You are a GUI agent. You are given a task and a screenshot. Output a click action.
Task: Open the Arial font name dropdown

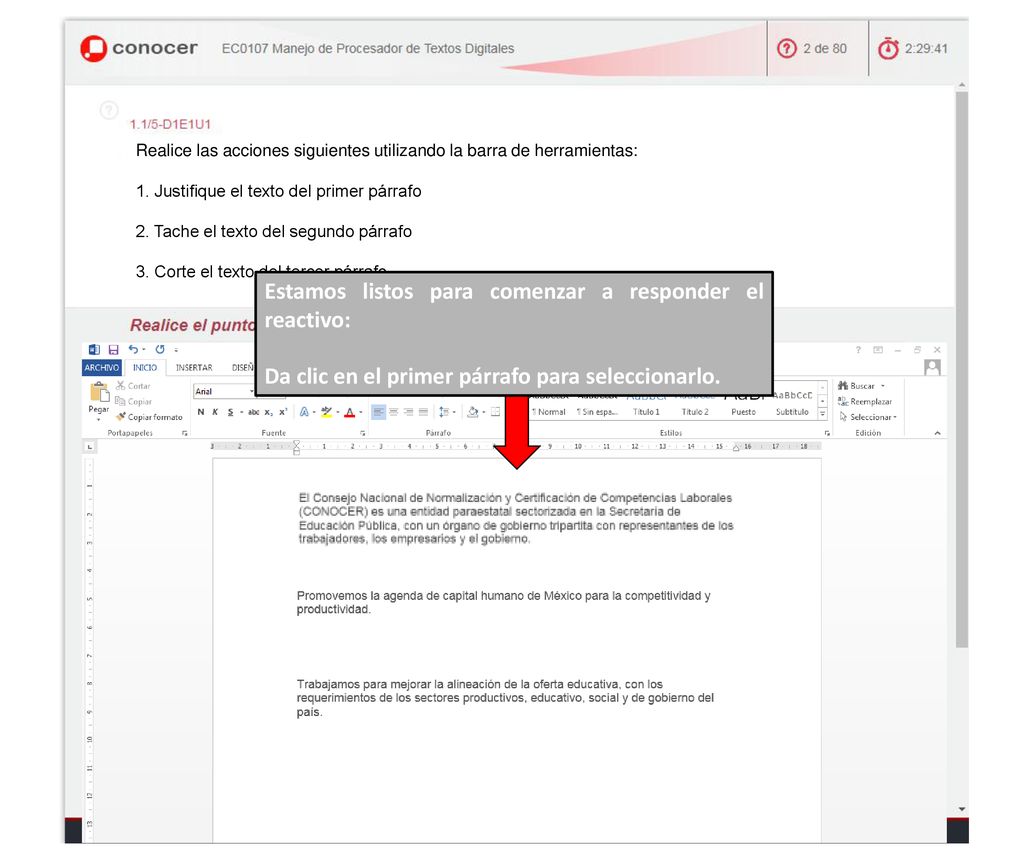(x=251, y=391)
